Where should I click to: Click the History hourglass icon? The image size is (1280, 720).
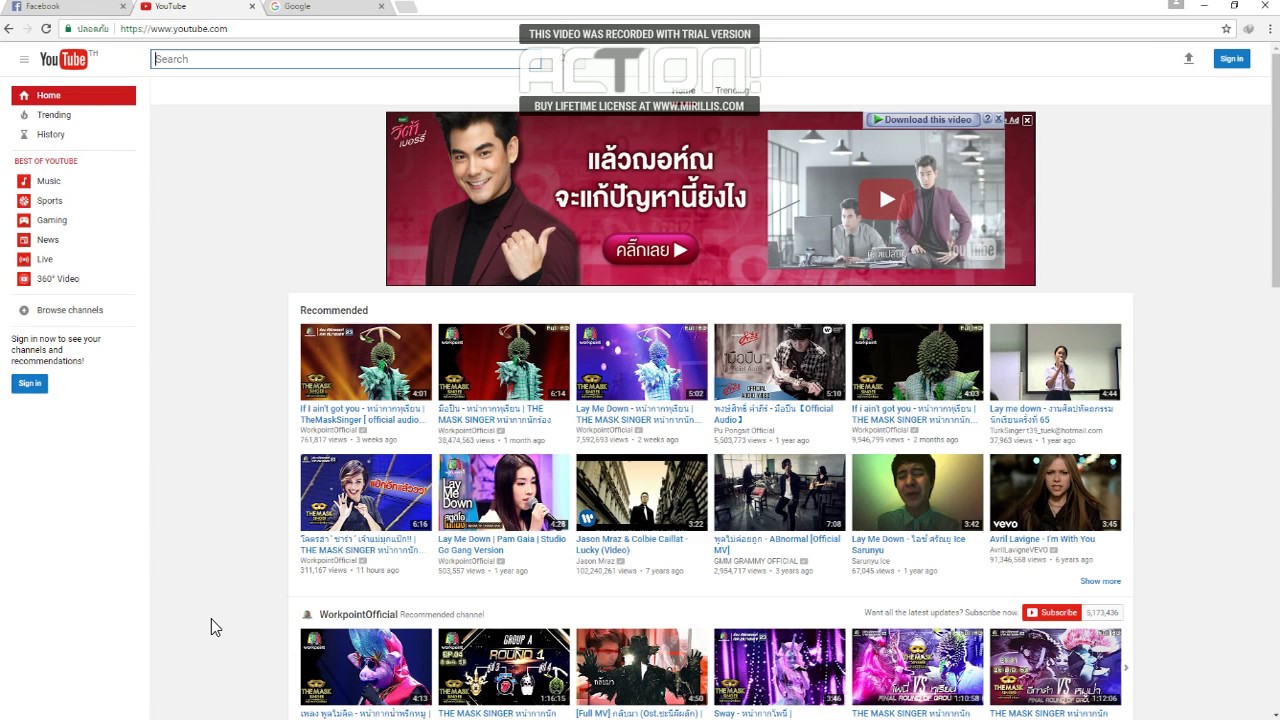(24, 134)
